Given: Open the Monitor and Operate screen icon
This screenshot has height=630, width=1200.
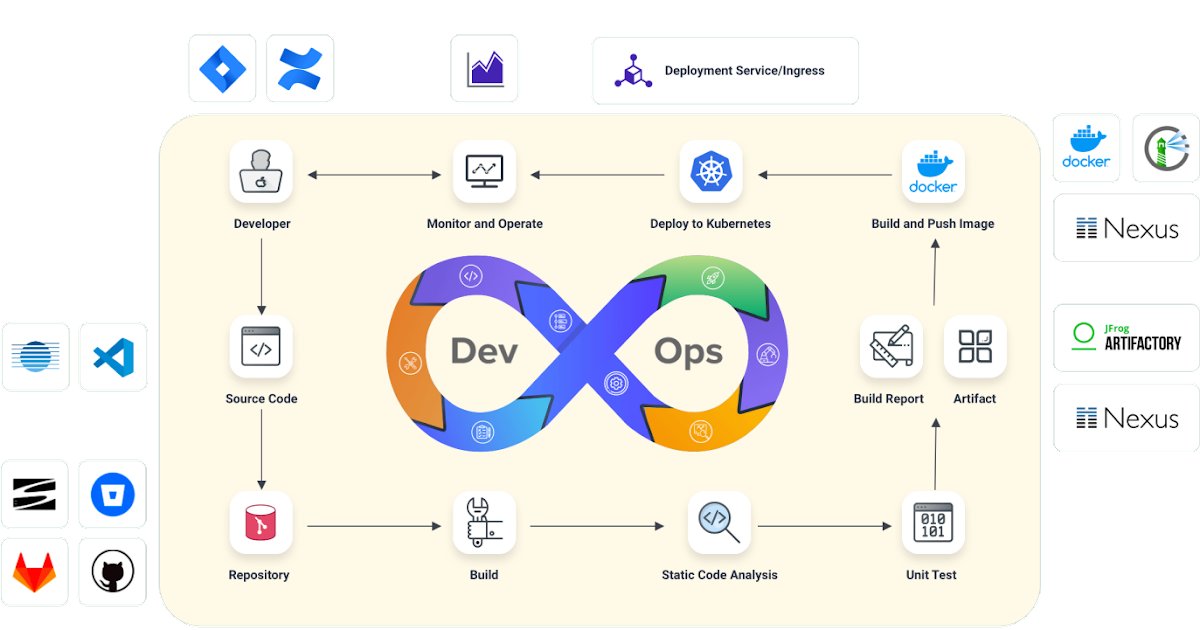Looking at the screenshot, I should tap(484, 171).
